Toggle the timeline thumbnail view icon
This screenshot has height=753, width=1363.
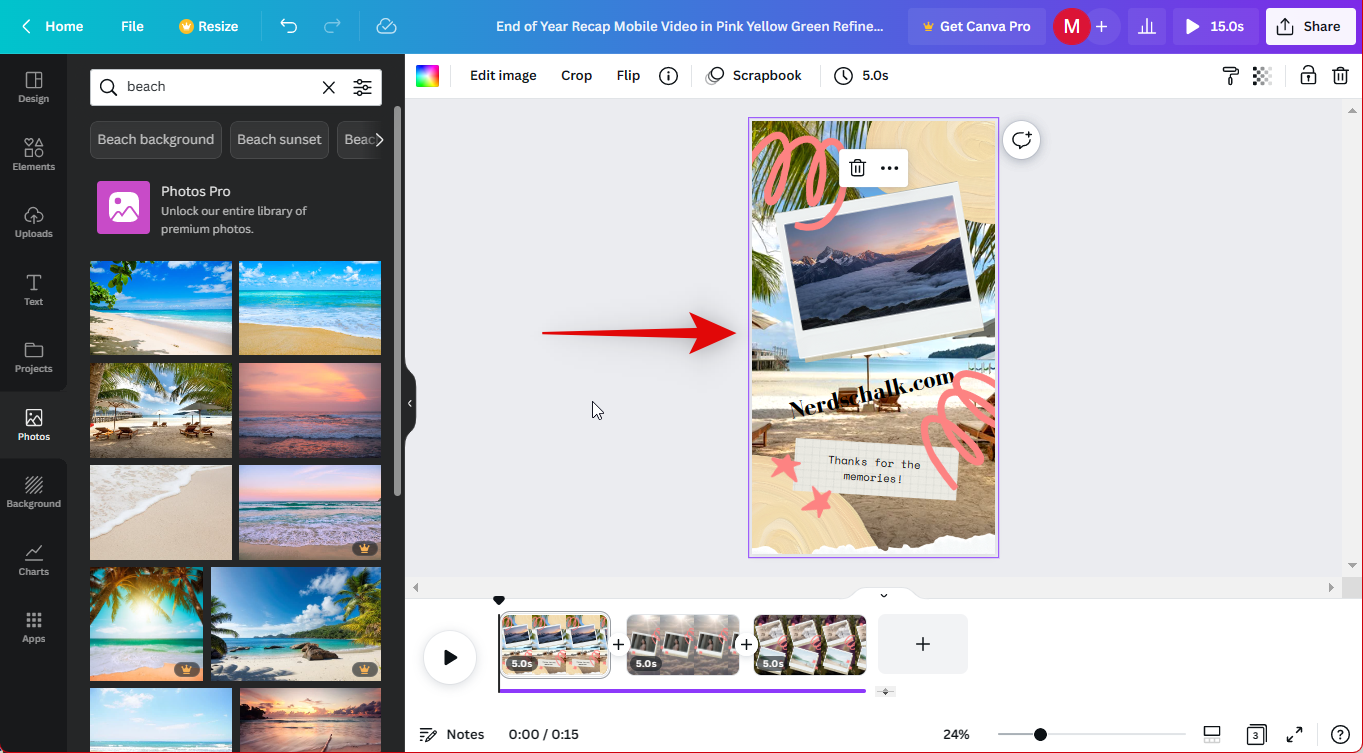tap(1211, 734)
